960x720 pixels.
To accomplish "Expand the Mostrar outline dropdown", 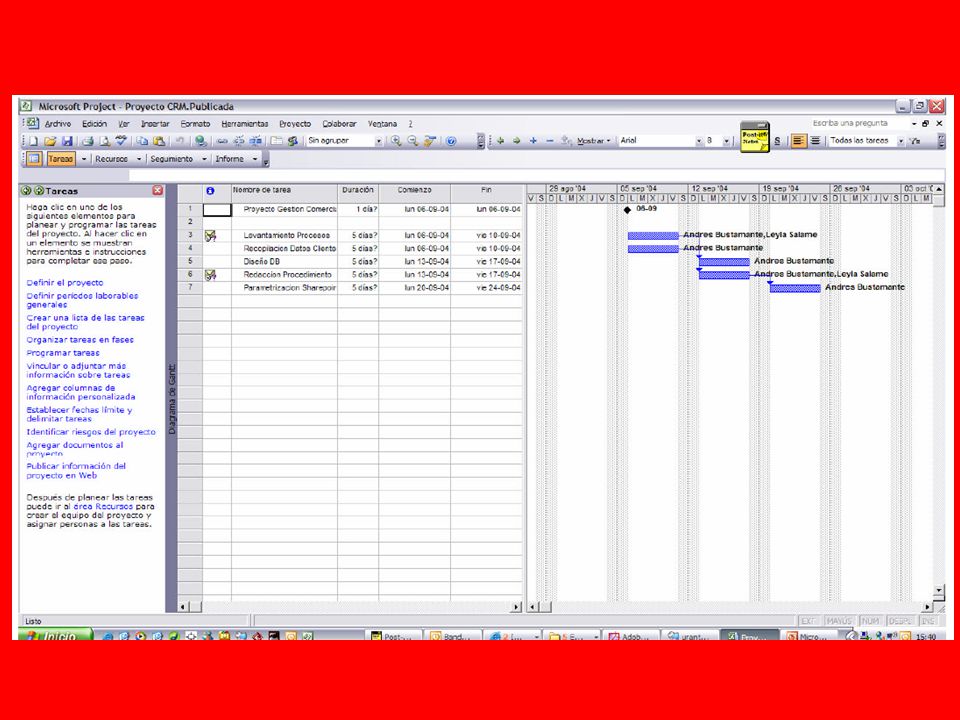I will tap(594, 141).
